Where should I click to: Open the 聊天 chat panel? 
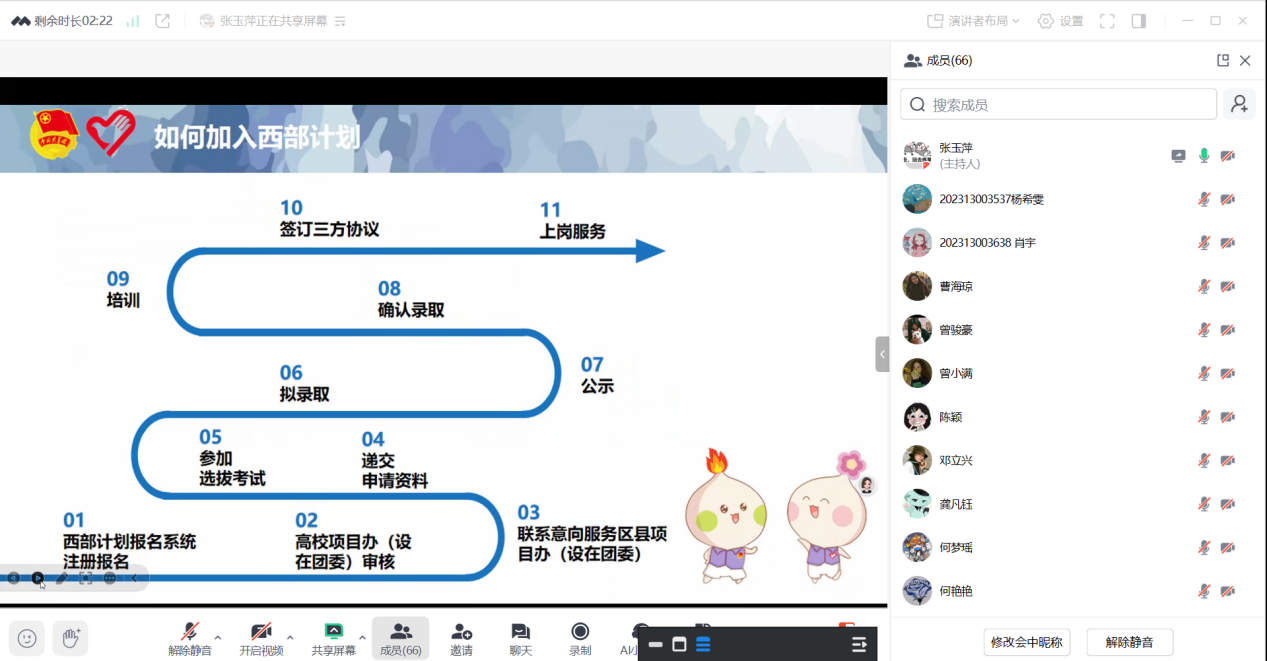tap(520, 638)
